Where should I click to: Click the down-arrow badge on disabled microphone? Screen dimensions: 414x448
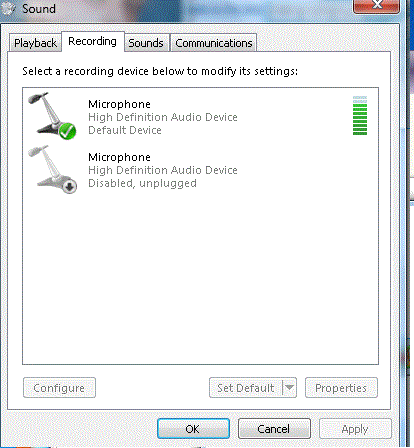click(69, 186)
